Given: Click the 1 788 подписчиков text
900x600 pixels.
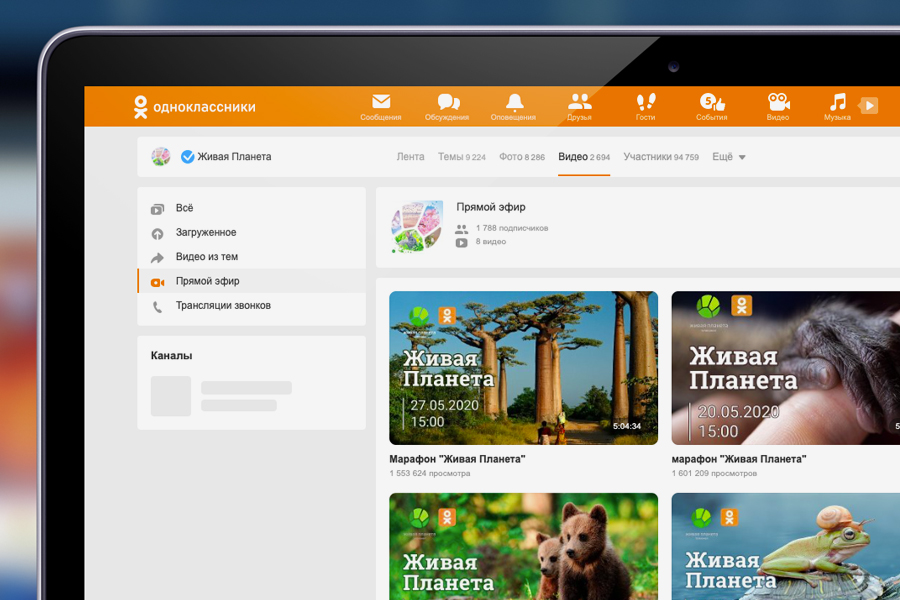Looking at the screenshot, I should pyautogui.click(x=512, y=228).
